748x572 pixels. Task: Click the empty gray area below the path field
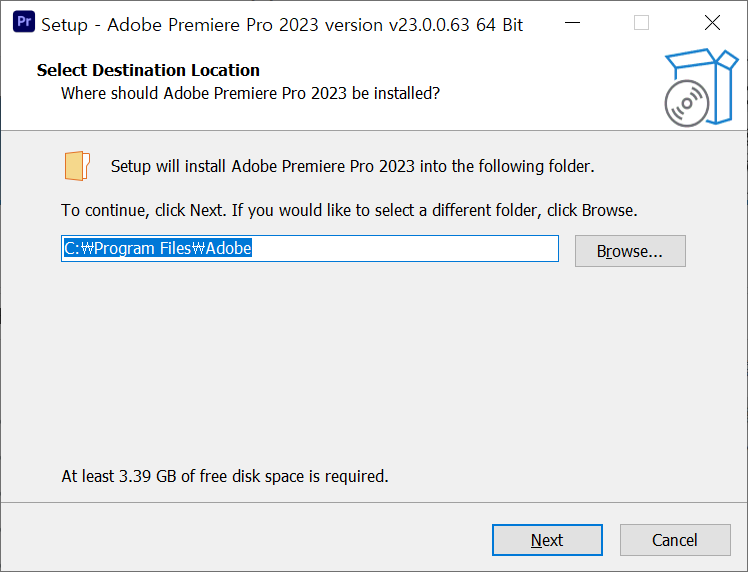(x=372, y=363)
